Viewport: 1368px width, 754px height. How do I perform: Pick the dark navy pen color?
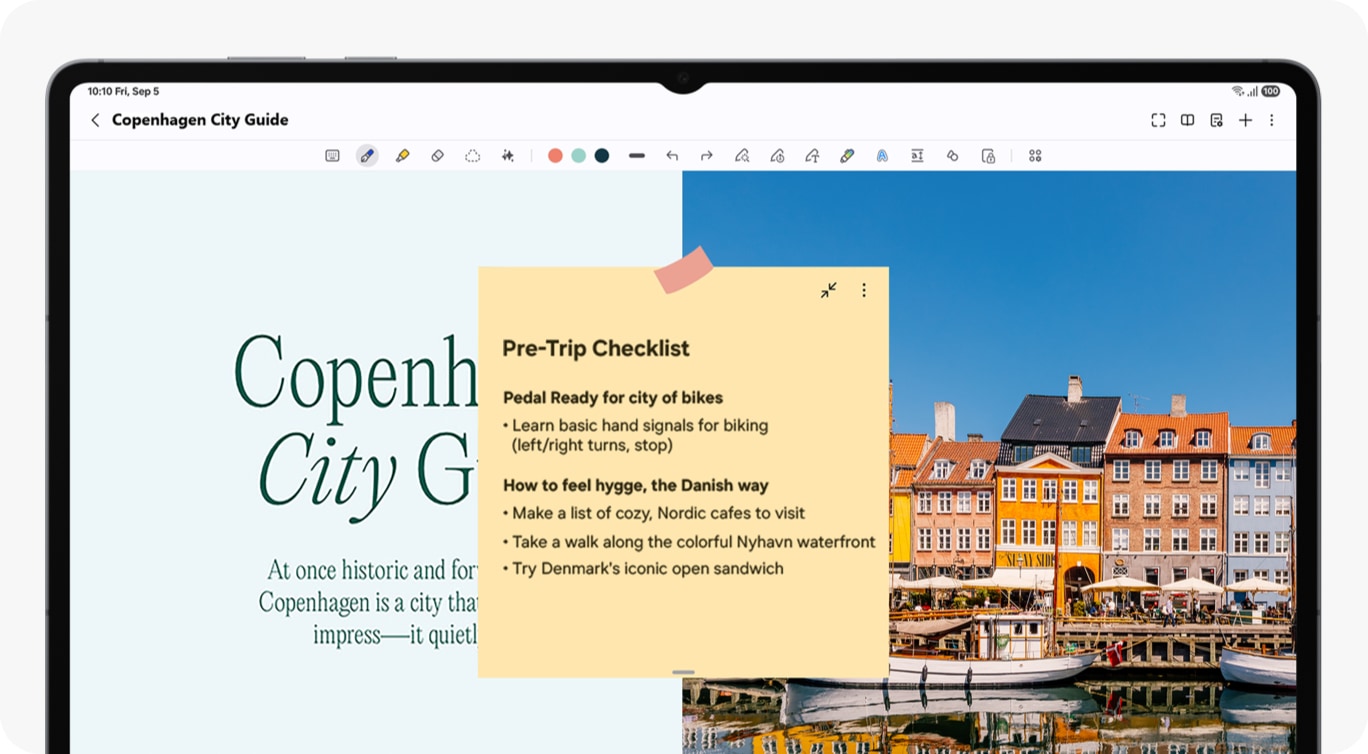pos(602,156)
